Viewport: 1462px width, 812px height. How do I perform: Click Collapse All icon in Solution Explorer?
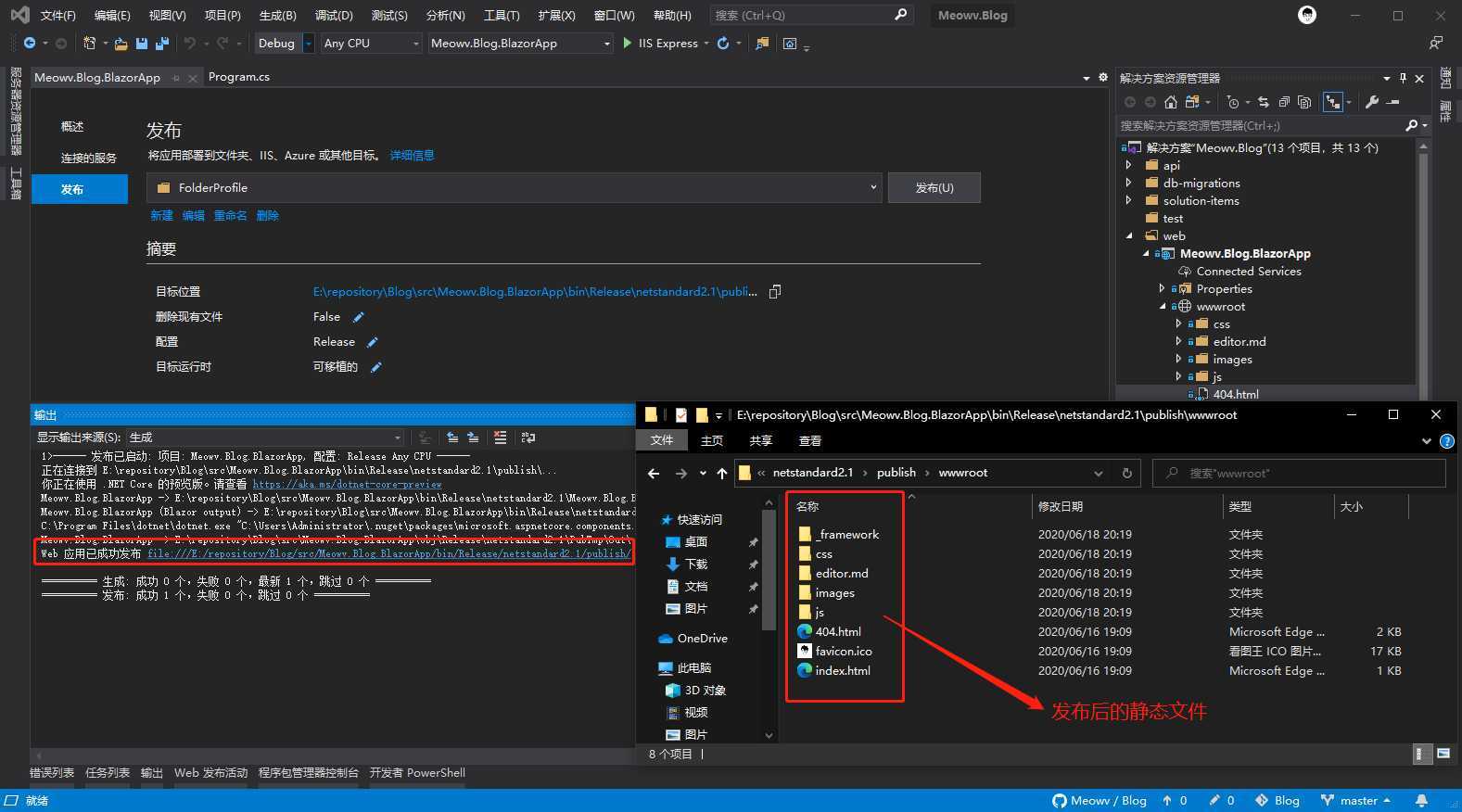1284,102
